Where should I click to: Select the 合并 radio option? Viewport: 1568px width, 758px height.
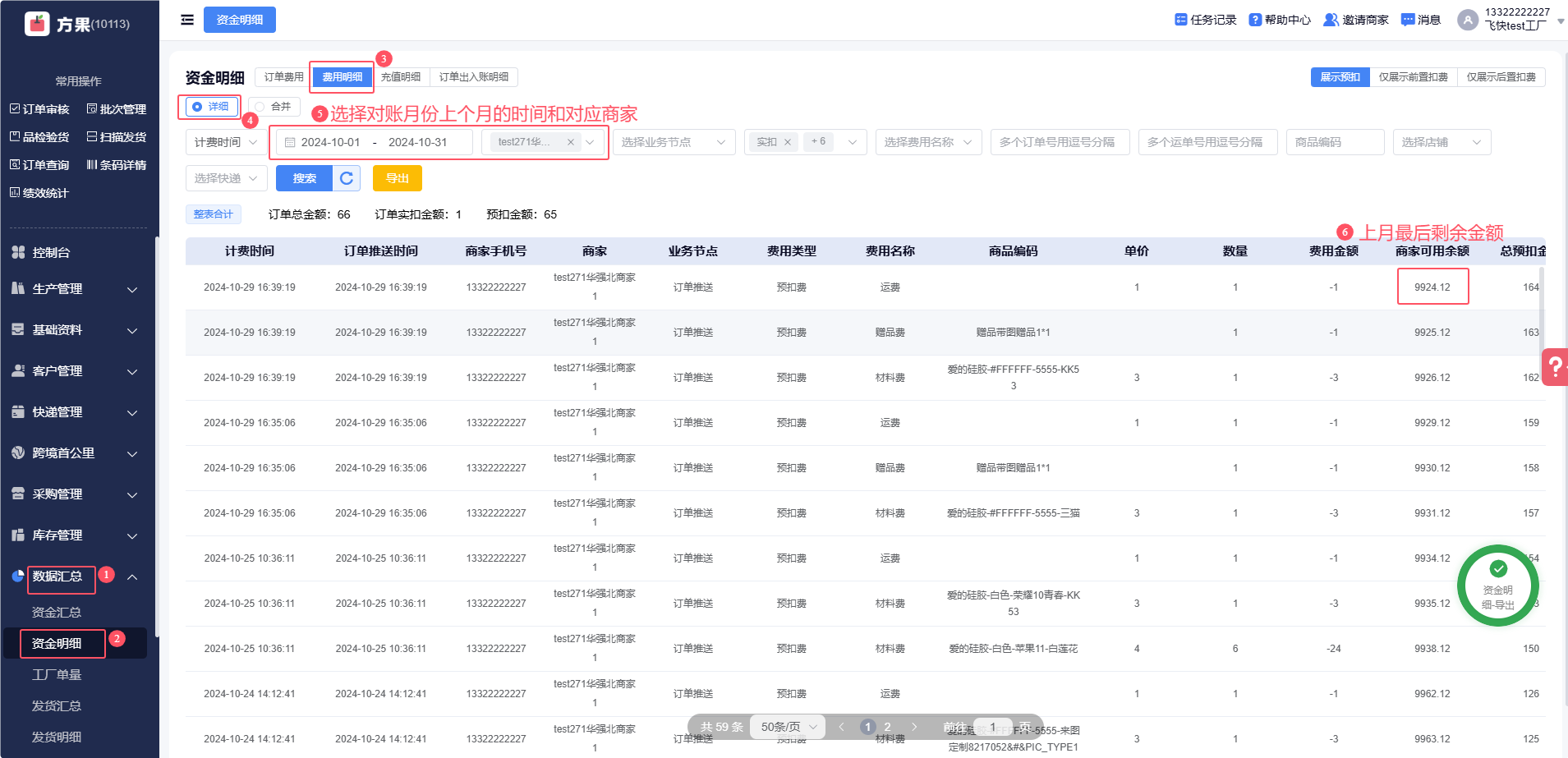(260, 107)
